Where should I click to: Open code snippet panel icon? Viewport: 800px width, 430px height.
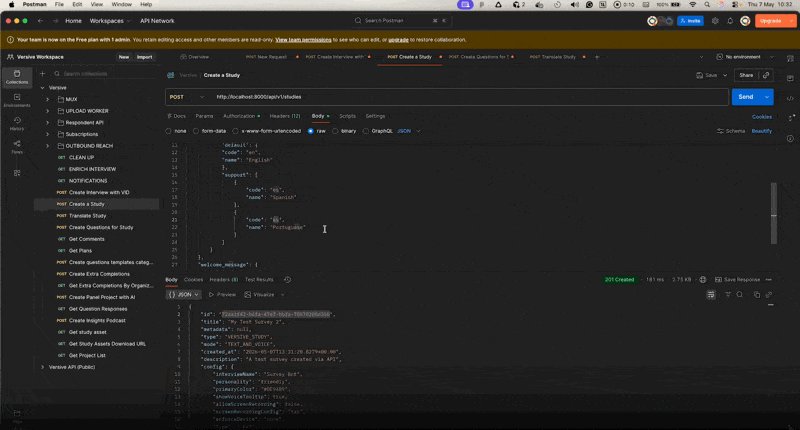[790, 98]
